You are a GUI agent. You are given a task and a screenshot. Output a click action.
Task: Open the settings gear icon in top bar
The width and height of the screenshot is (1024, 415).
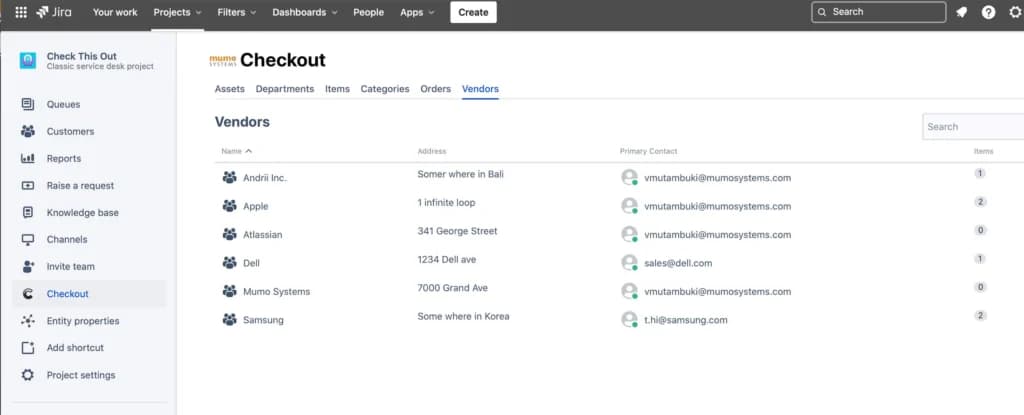click(1016, 12)
